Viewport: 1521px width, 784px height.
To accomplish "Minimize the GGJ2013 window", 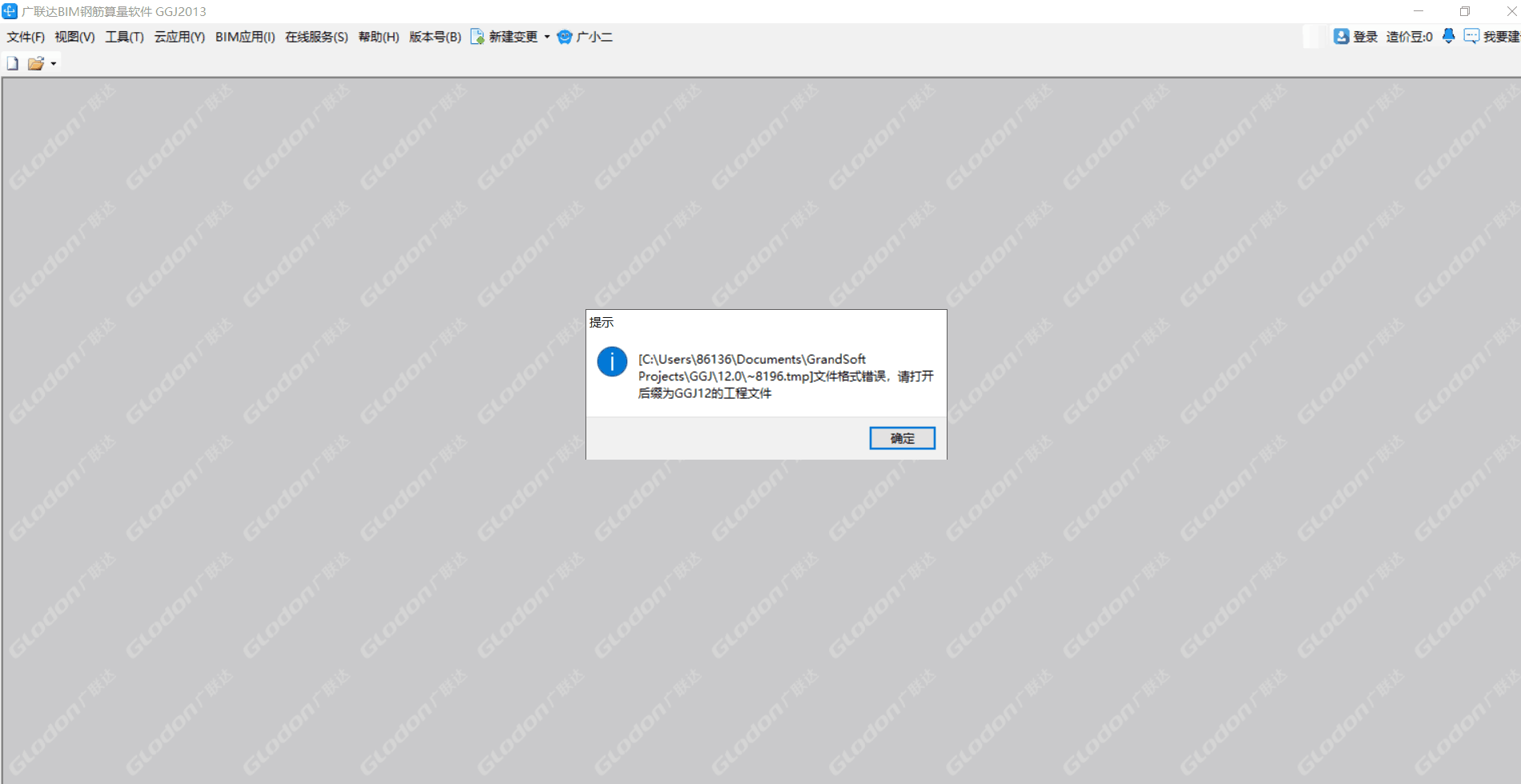I will point(1418,11).
